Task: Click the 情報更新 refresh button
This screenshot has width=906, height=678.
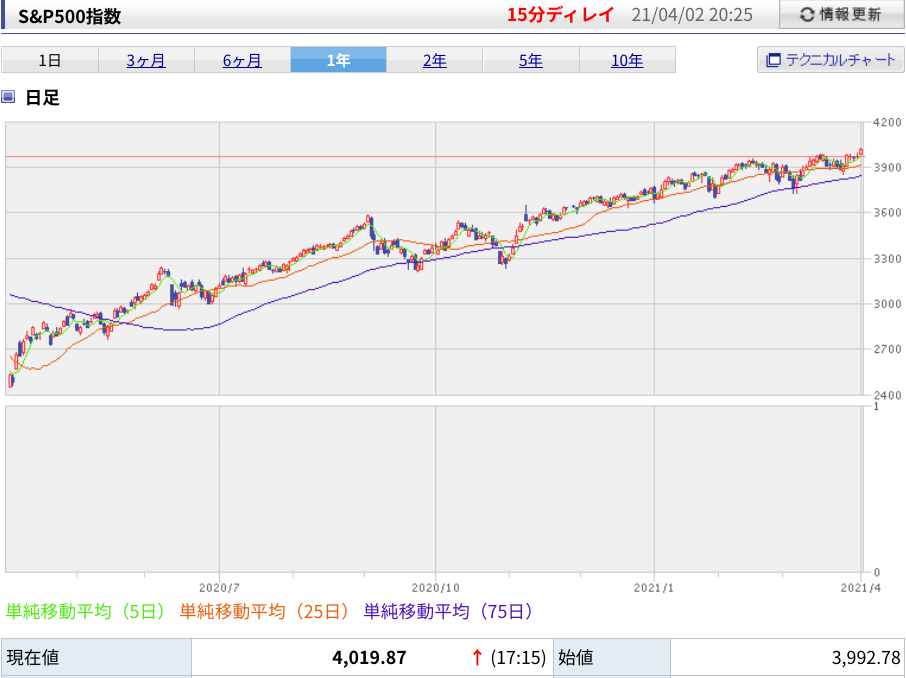Action: (841, 14)
